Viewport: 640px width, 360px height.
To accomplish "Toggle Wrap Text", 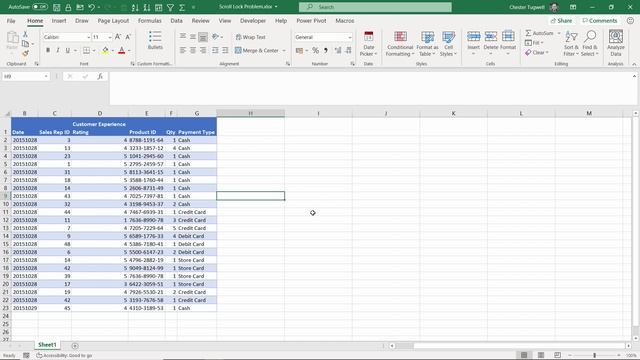I will coord(251,37).
